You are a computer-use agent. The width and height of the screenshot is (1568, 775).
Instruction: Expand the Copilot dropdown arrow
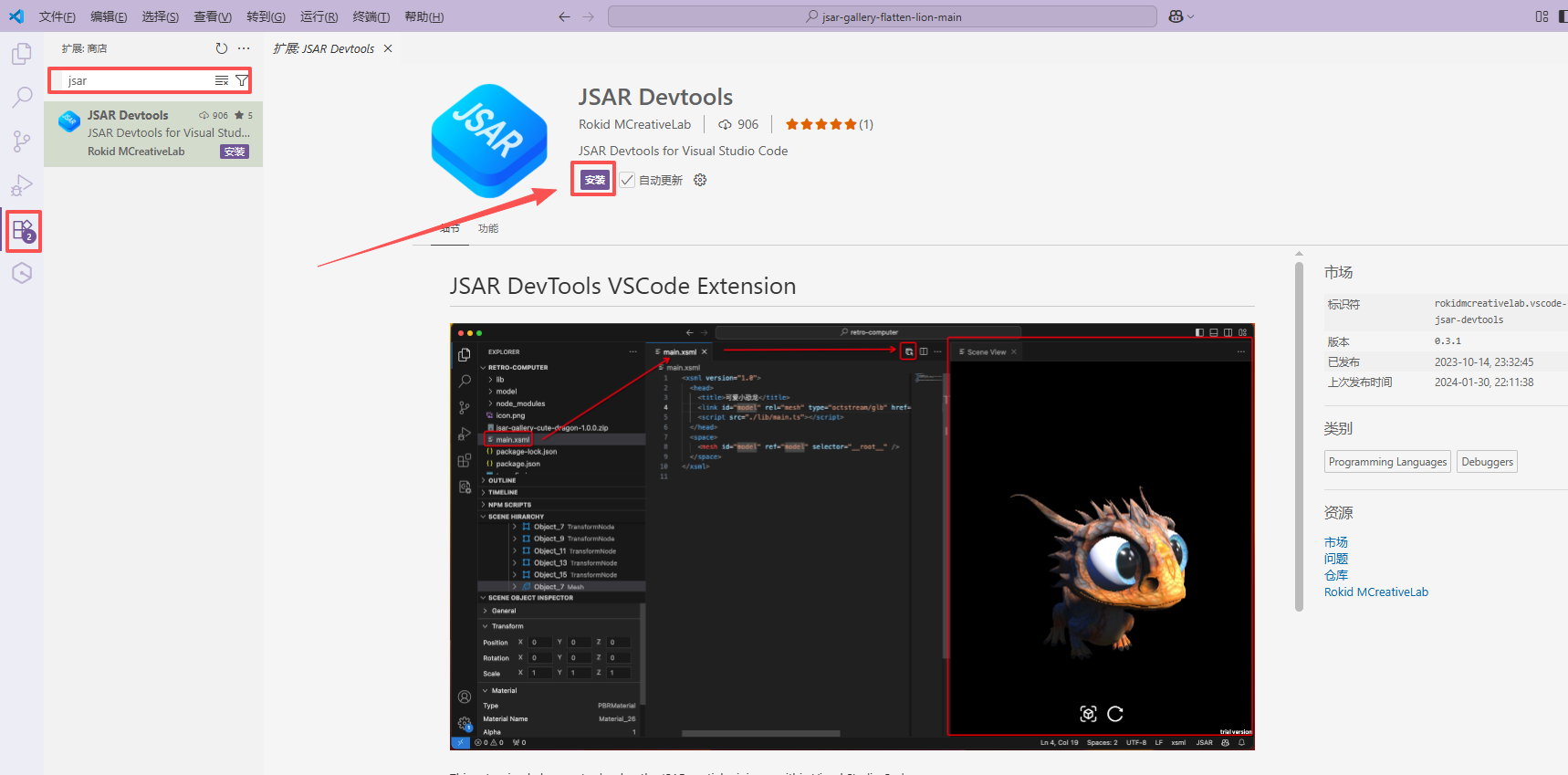coord(1191,16)
